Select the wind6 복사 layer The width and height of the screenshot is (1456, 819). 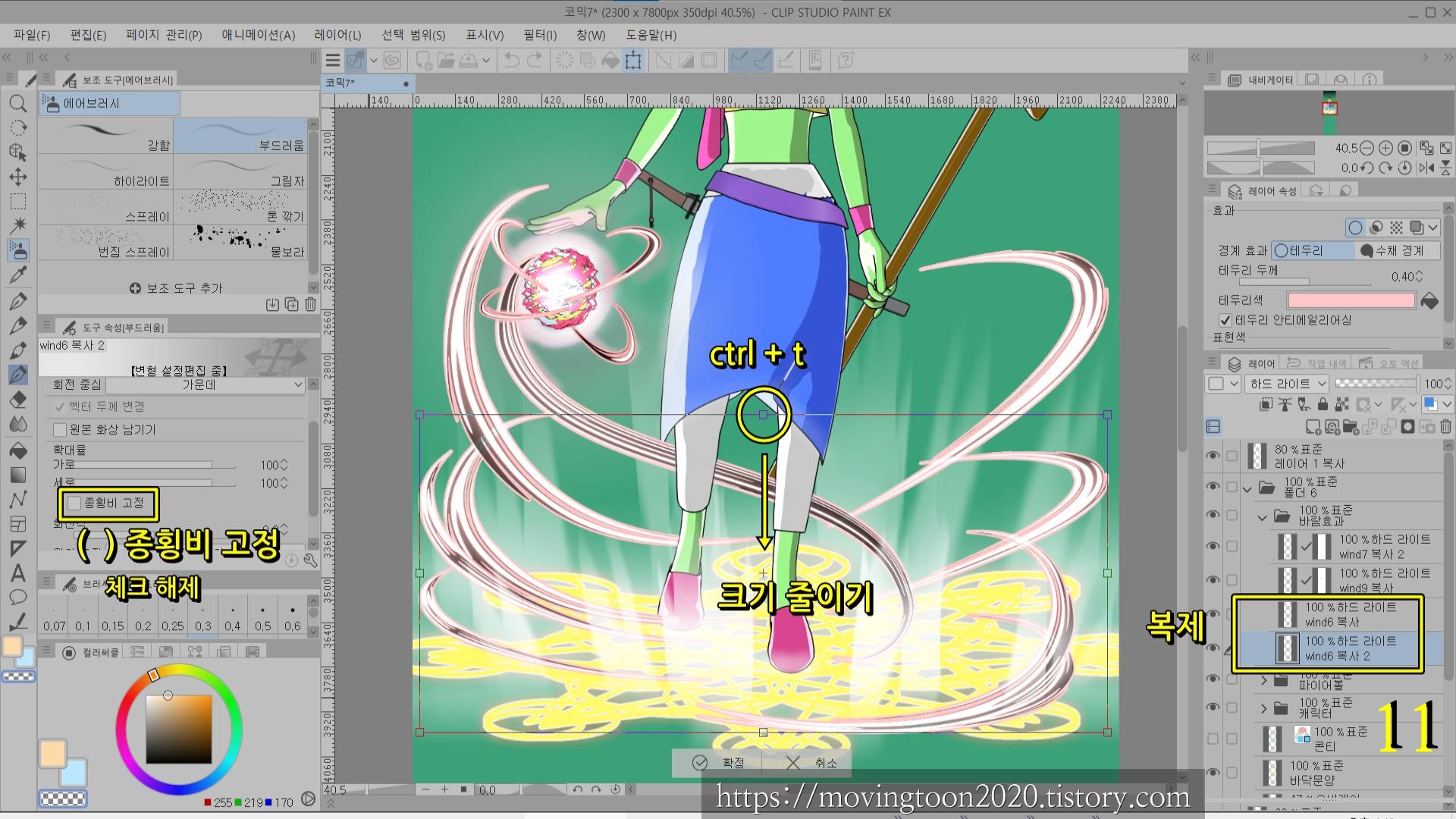1350,614
